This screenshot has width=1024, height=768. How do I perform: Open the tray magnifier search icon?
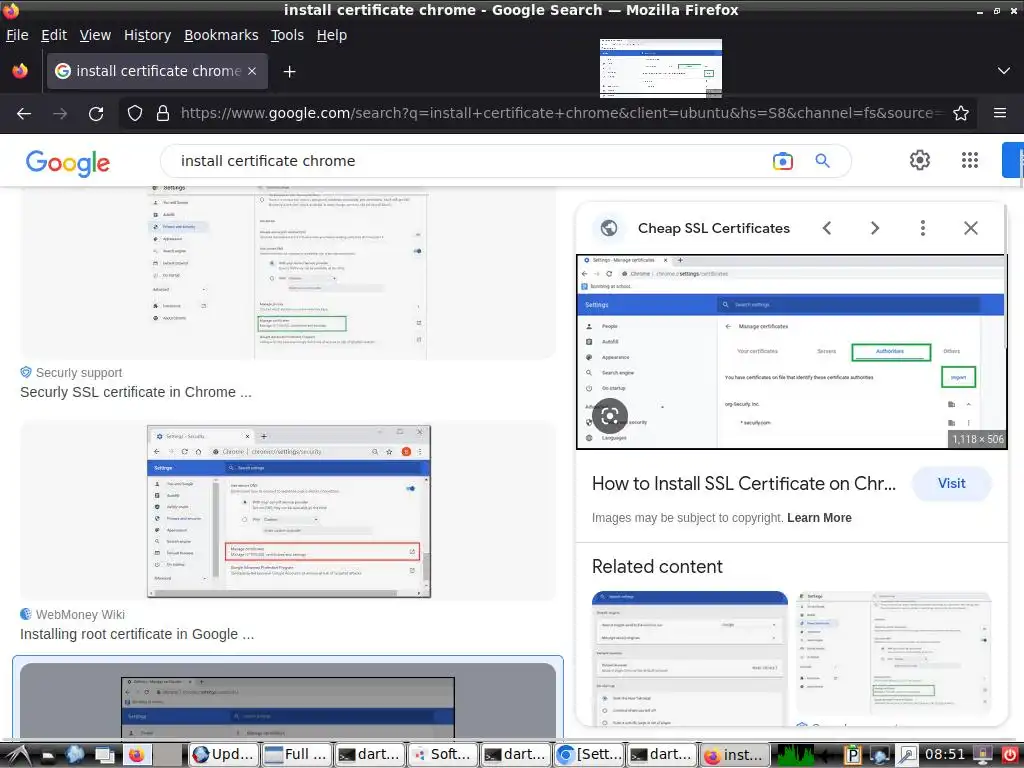(x=907, y=755)
